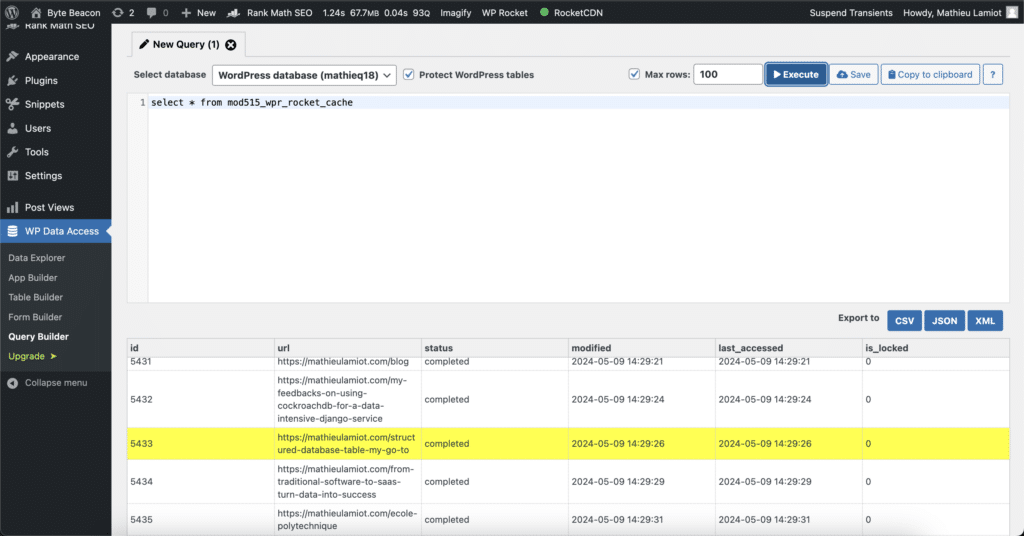This screenshot has height=536, width=1024.
Task: Open the comments bubble icon
Action: point(152,12)
